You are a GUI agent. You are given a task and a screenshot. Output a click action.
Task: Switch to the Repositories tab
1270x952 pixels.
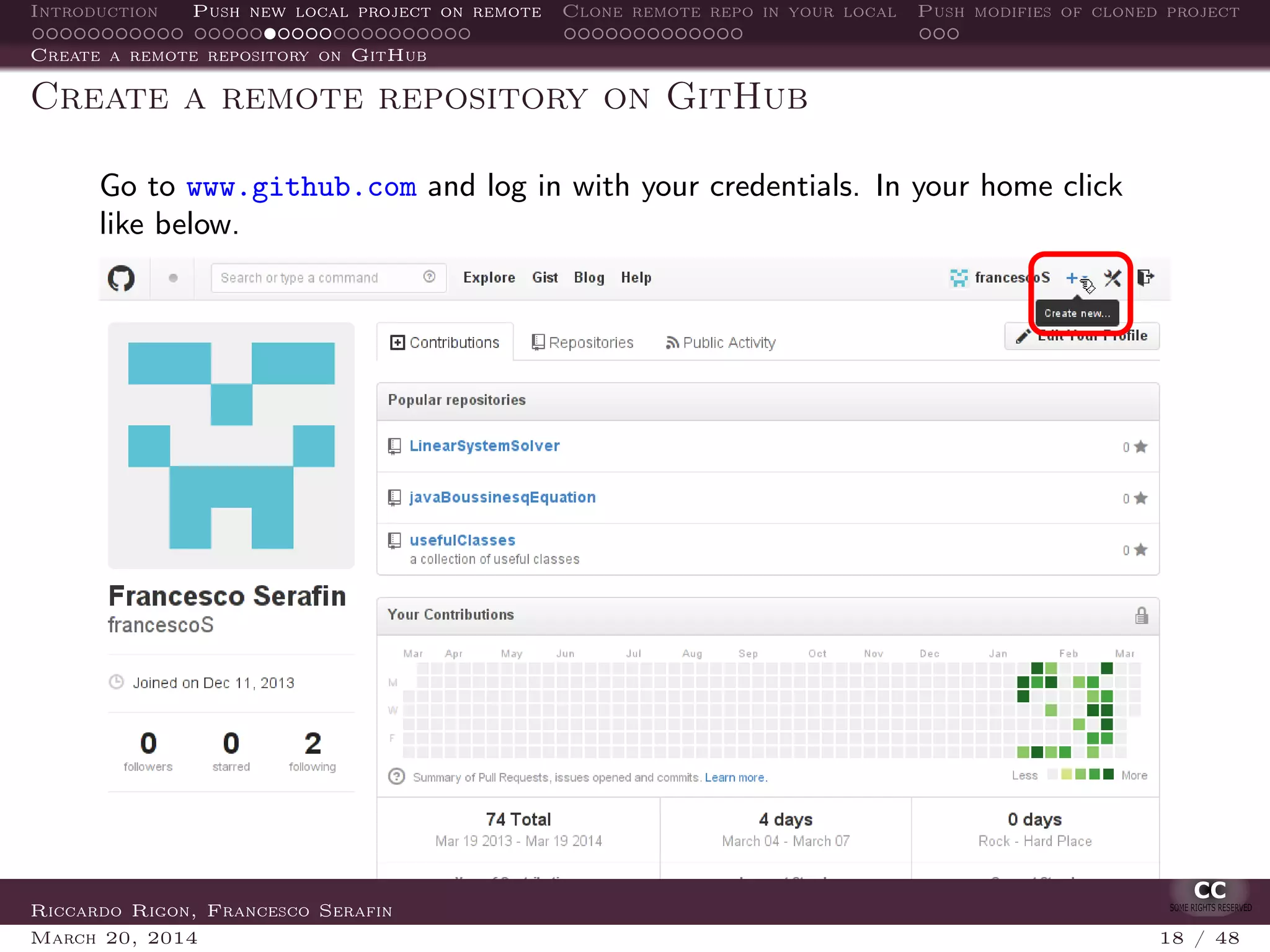pos(583,342)
